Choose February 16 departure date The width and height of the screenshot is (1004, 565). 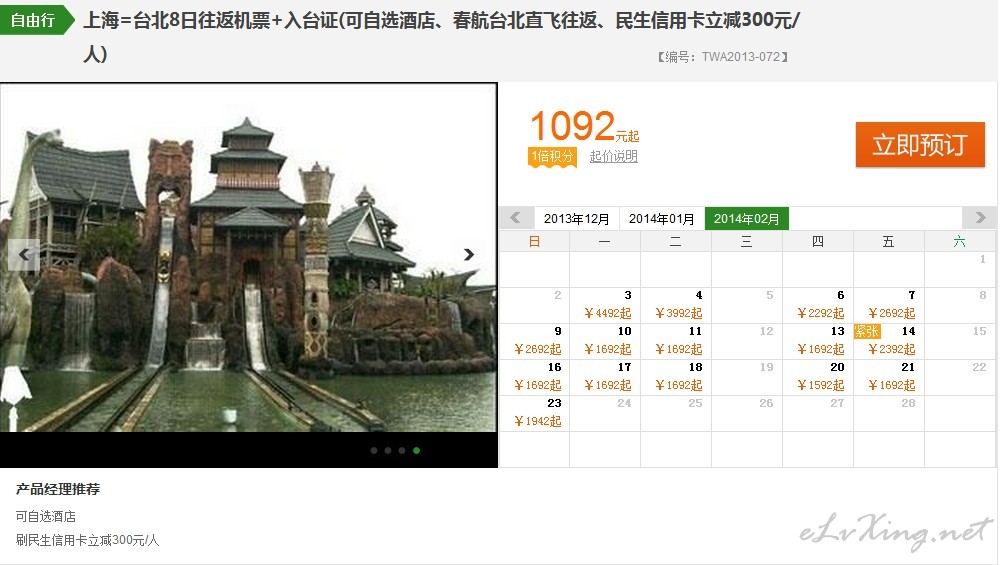click(534, 377)
